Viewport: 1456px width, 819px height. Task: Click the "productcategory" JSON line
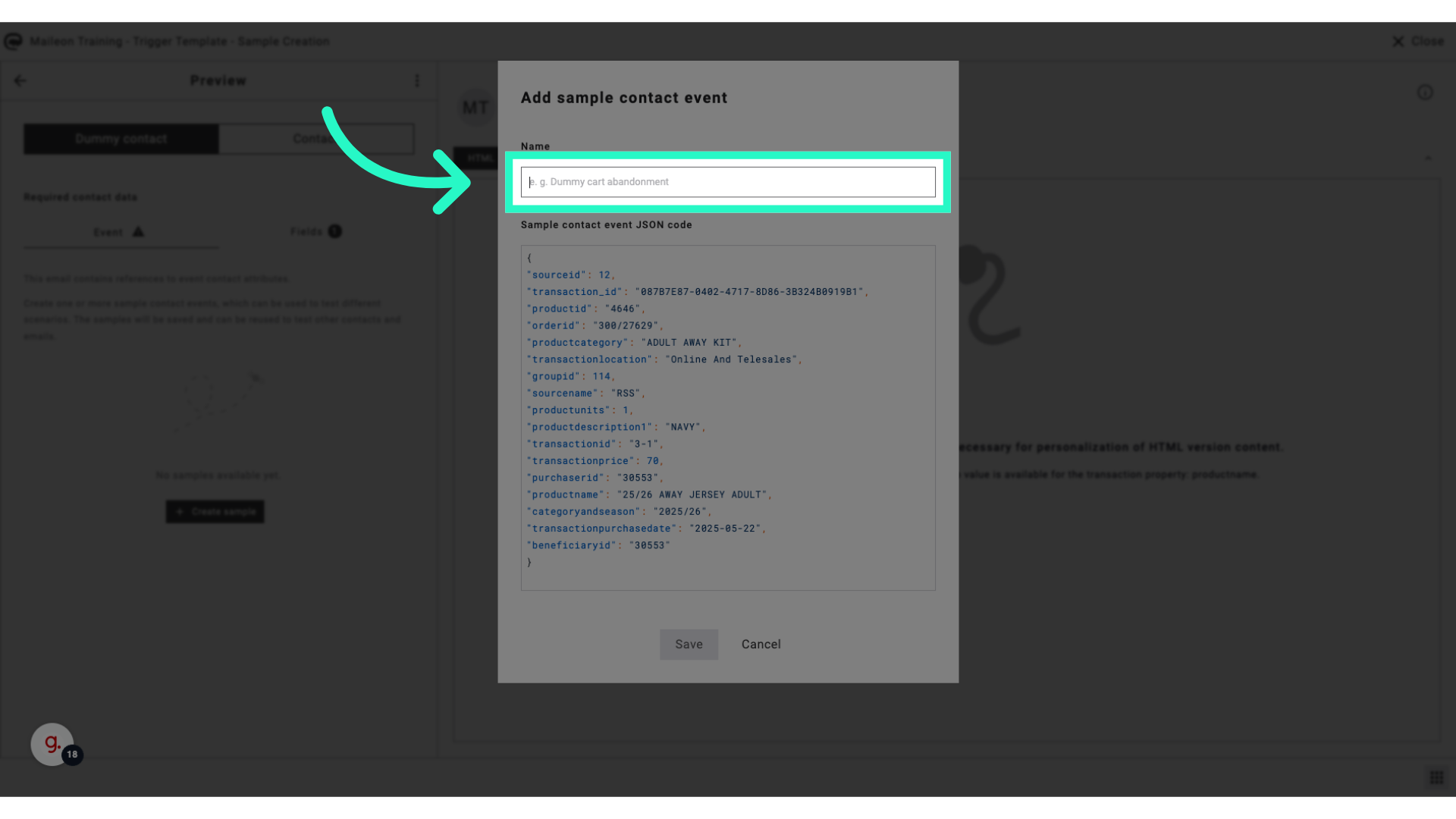tap(634, 342)
